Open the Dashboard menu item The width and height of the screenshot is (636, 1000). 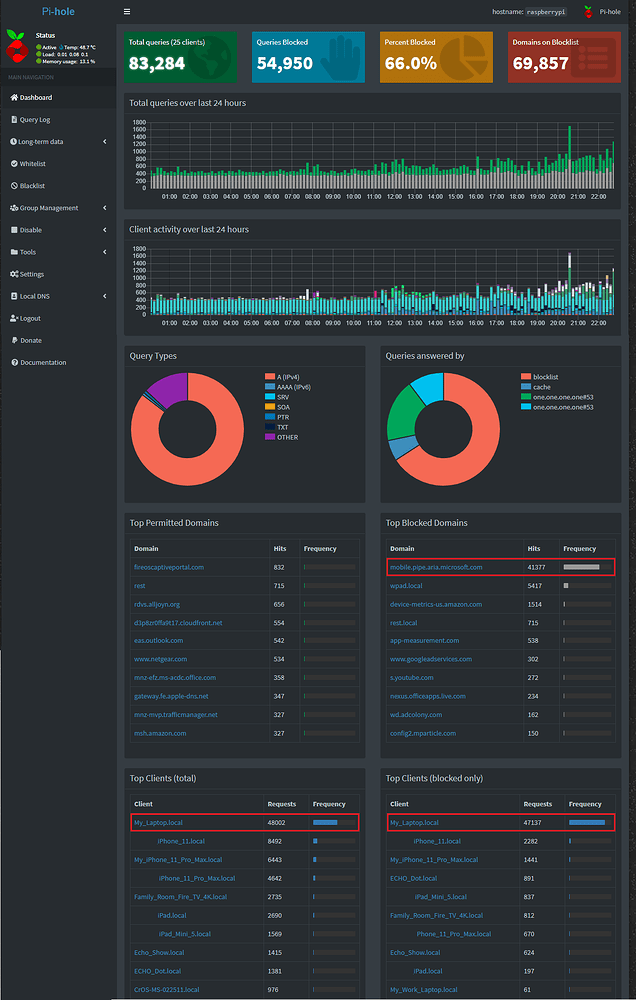(58, 98)
